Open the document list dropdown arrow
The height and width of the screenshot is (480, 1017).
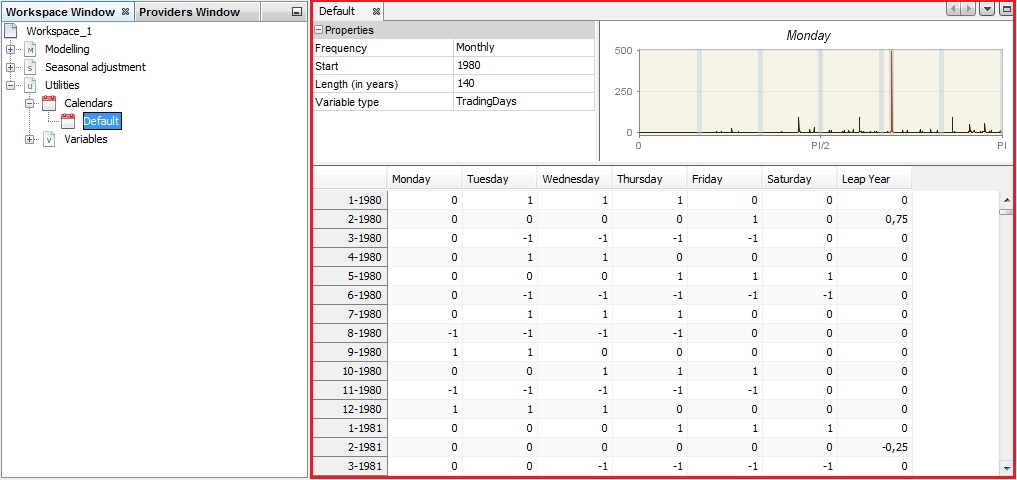(987, 9)
